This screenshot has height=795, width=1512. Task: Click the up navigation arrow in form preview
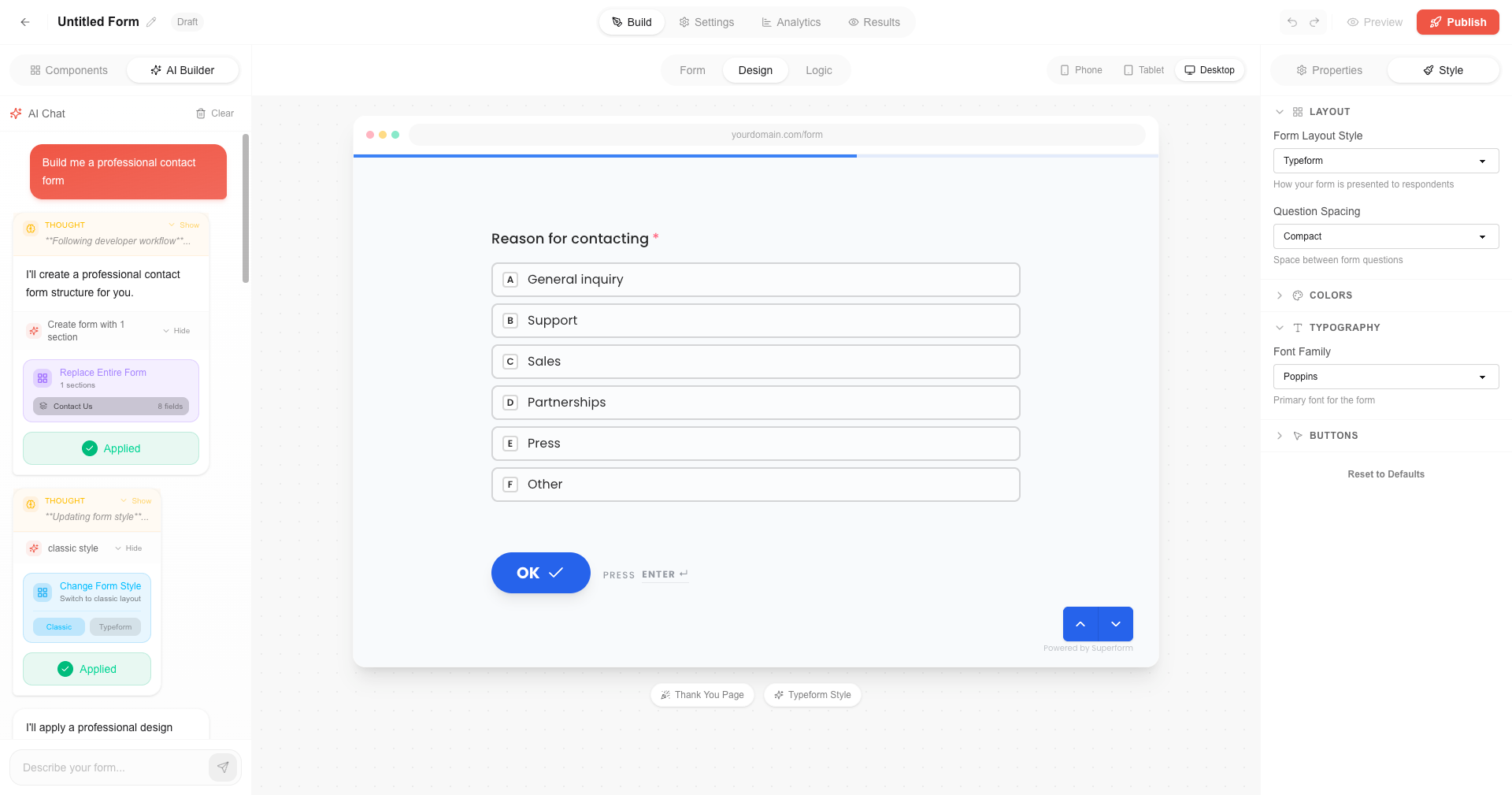coord(1080,623)
